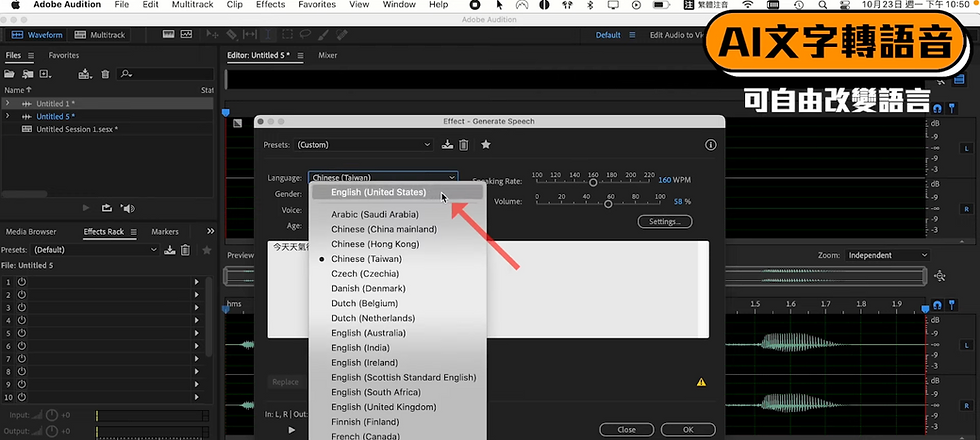Adjust the Input gain knob
Viewport: 980px width, 440px height.
pyautogui.click(x=51, y=415)
